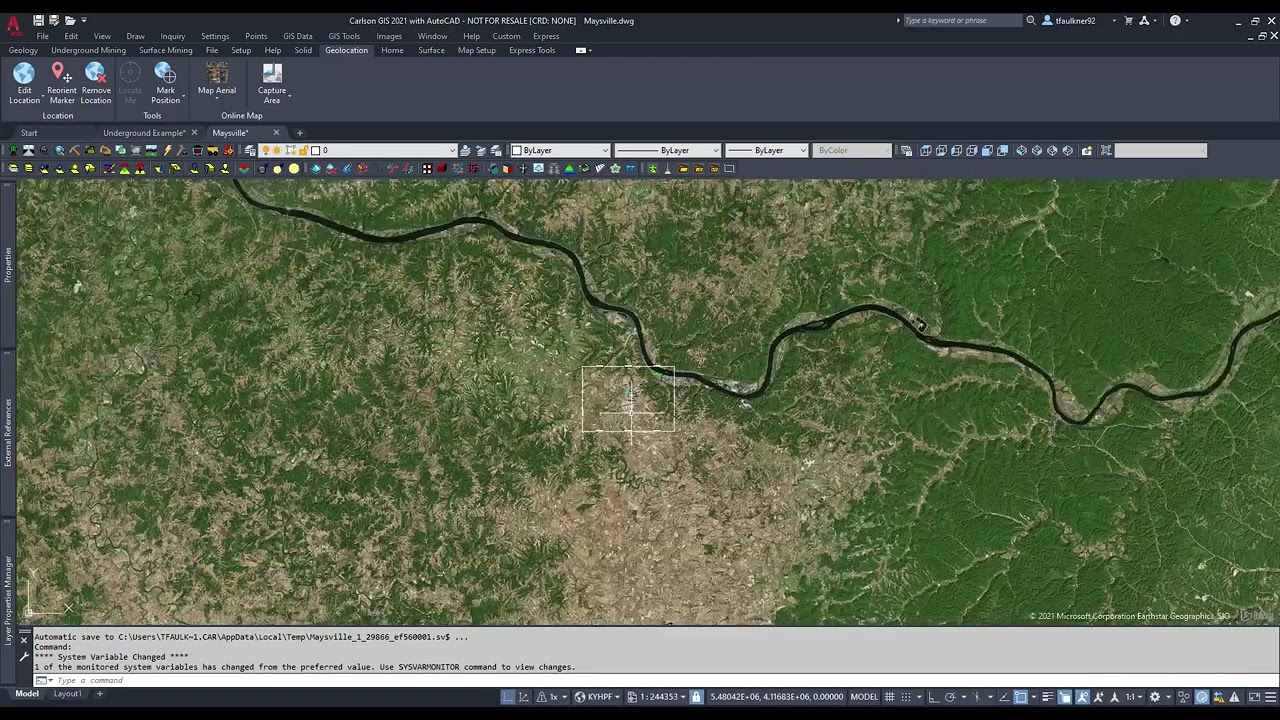Open the KYHPF coordinate system dropdown
The width and height of the screenshot is (1280, 720).
coord(597,697)
